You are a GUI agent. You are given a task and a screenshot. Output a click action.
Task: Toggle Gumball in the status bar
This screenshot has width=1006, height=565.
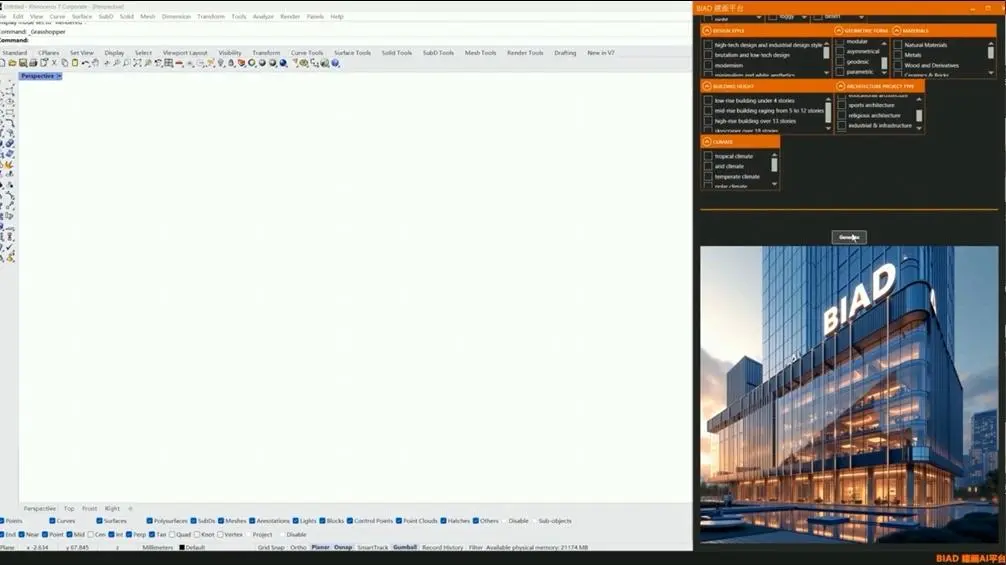pyautogui.click(x=404, y=547)
